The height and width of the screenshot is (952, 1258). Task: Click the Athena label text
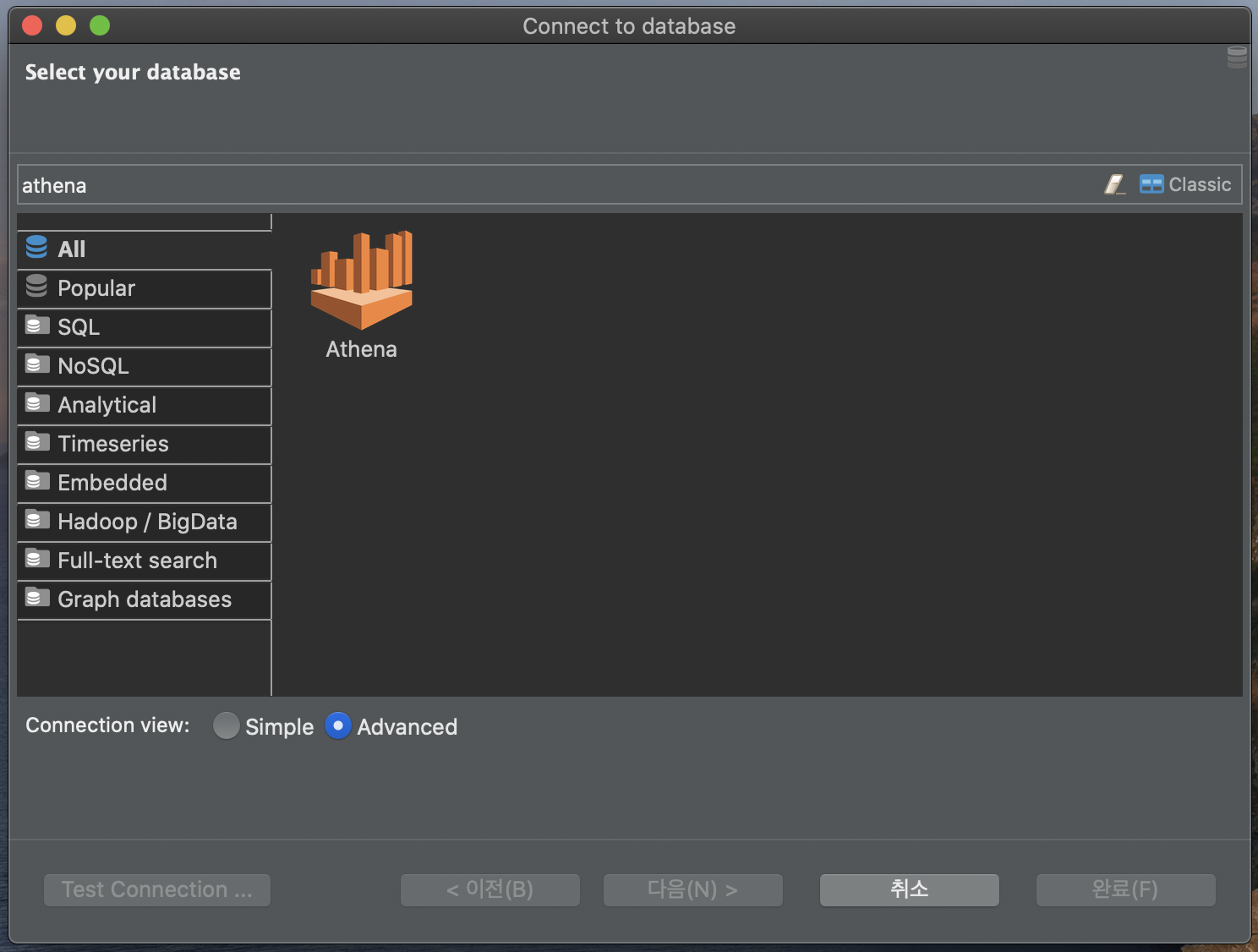point(362,349)
